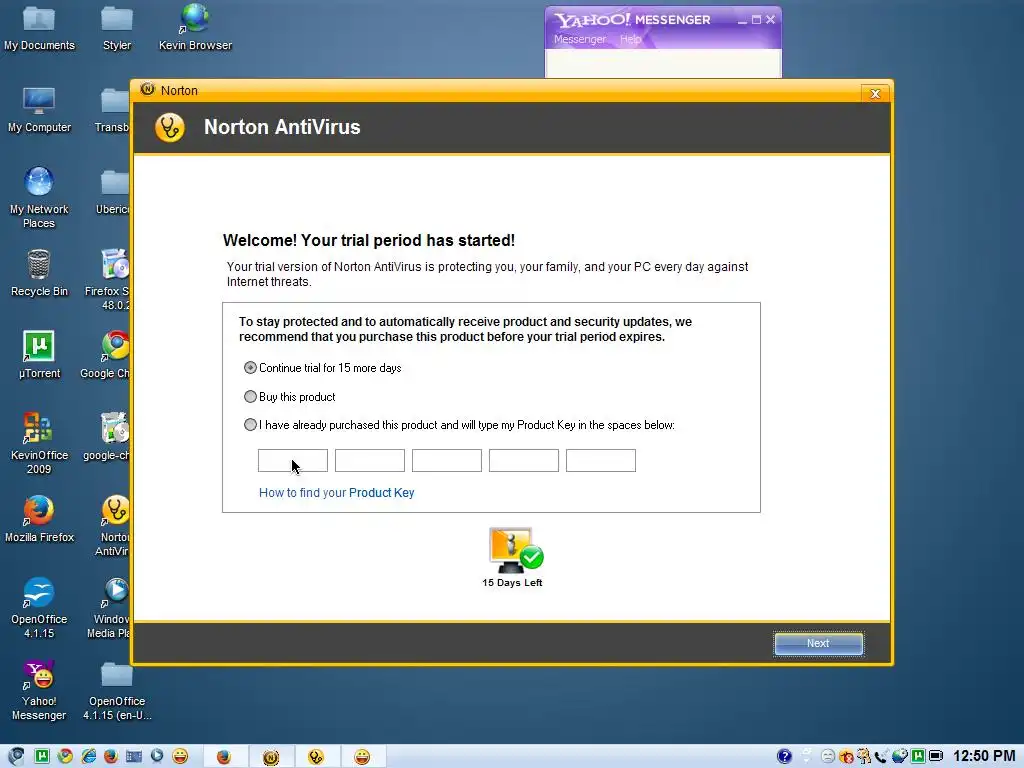Switch to Norton AntiVirus stethoscope taskbar button
Image resolution: width=1024 pixels, height=768 pixels.
(316, 756)
